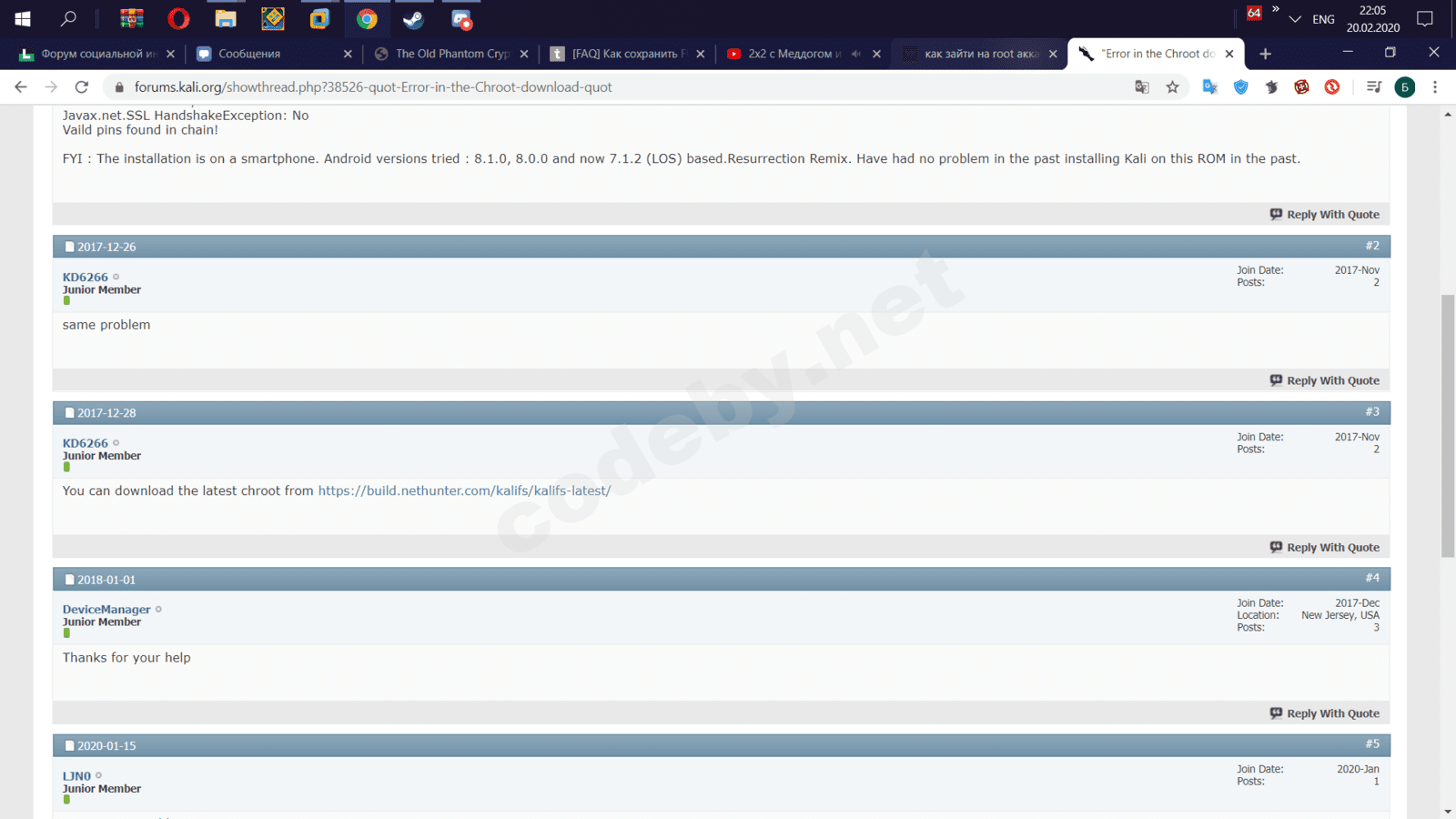Open DeviceManager's user profile
Image resolution: width=1456 pixels, height=819 pixels.
pyautogui.click(x=106, y=610)
